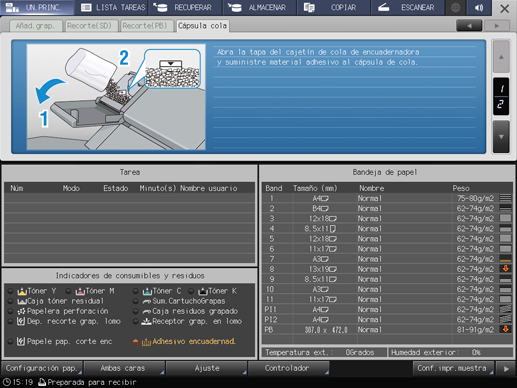Open the LISTA TAREAS tab
517x388 pixels.
pos(113,8)
